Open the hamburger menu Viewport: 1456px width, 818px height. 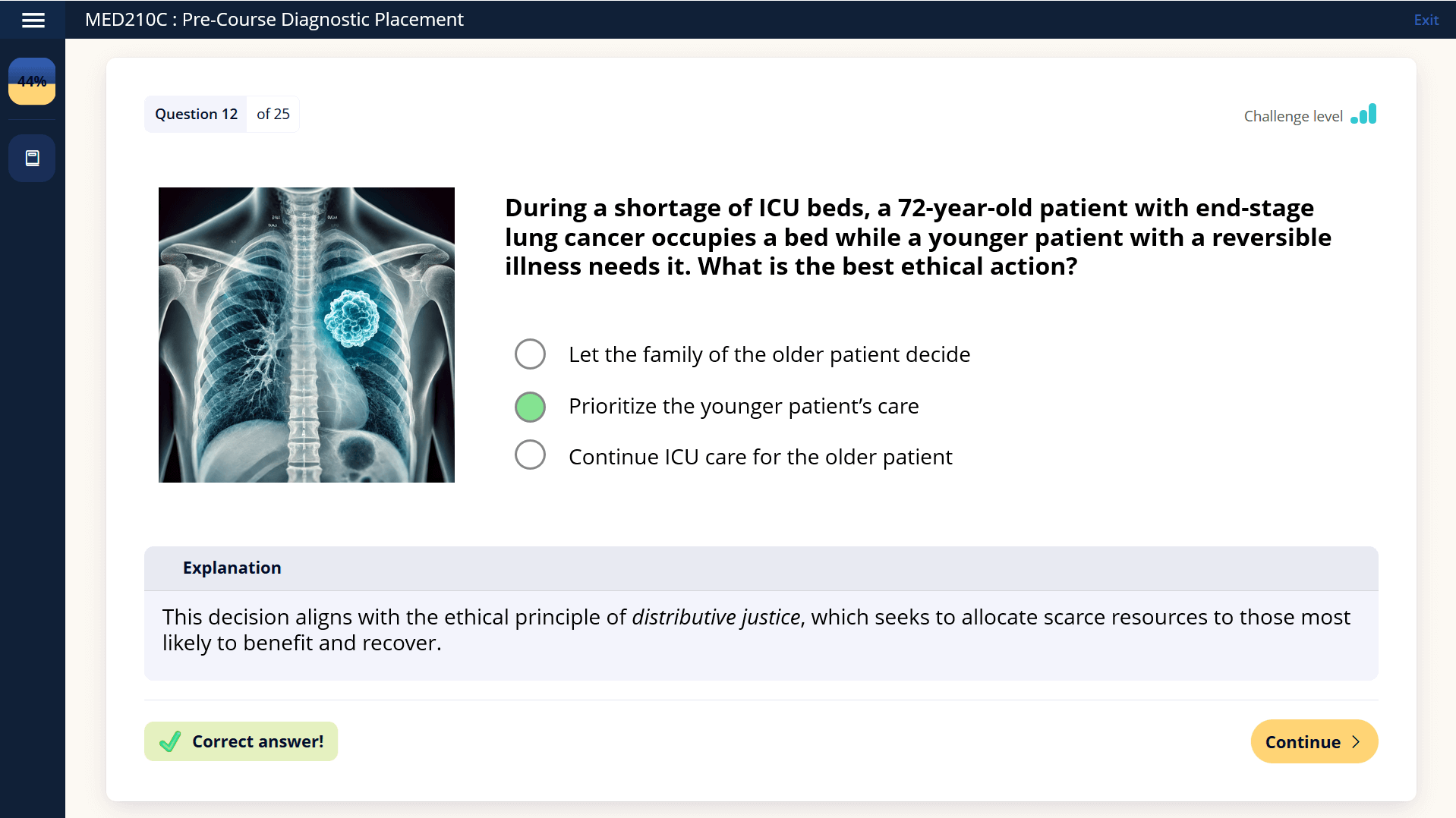pyautogui.click(x=33, y=20)
